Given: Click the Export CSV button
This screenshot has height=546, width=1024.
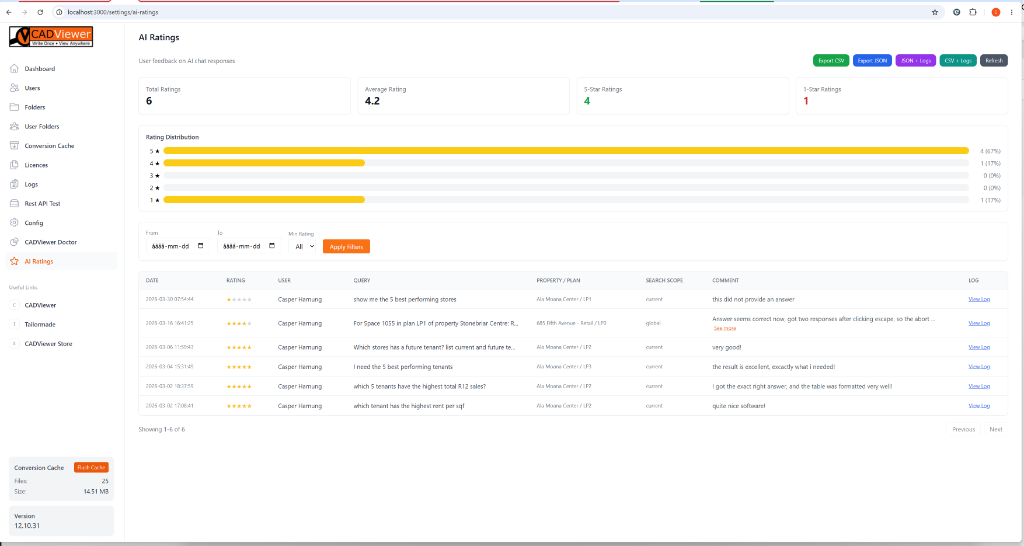Looking at the screenshot, I should pyautogui.click(x=831, y=61).
